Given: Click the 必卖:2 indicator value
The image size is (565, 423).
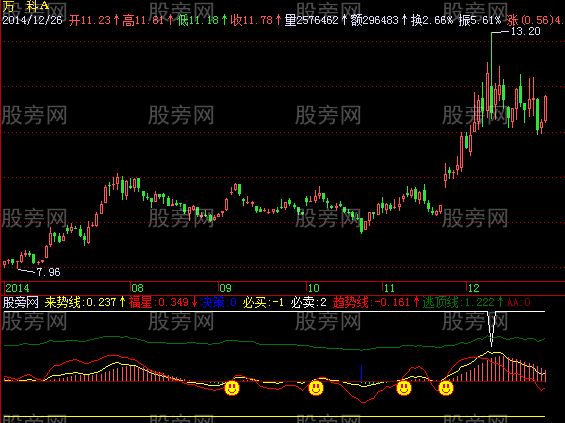Looking at the screenshot, I should click(x=308, y=302).
